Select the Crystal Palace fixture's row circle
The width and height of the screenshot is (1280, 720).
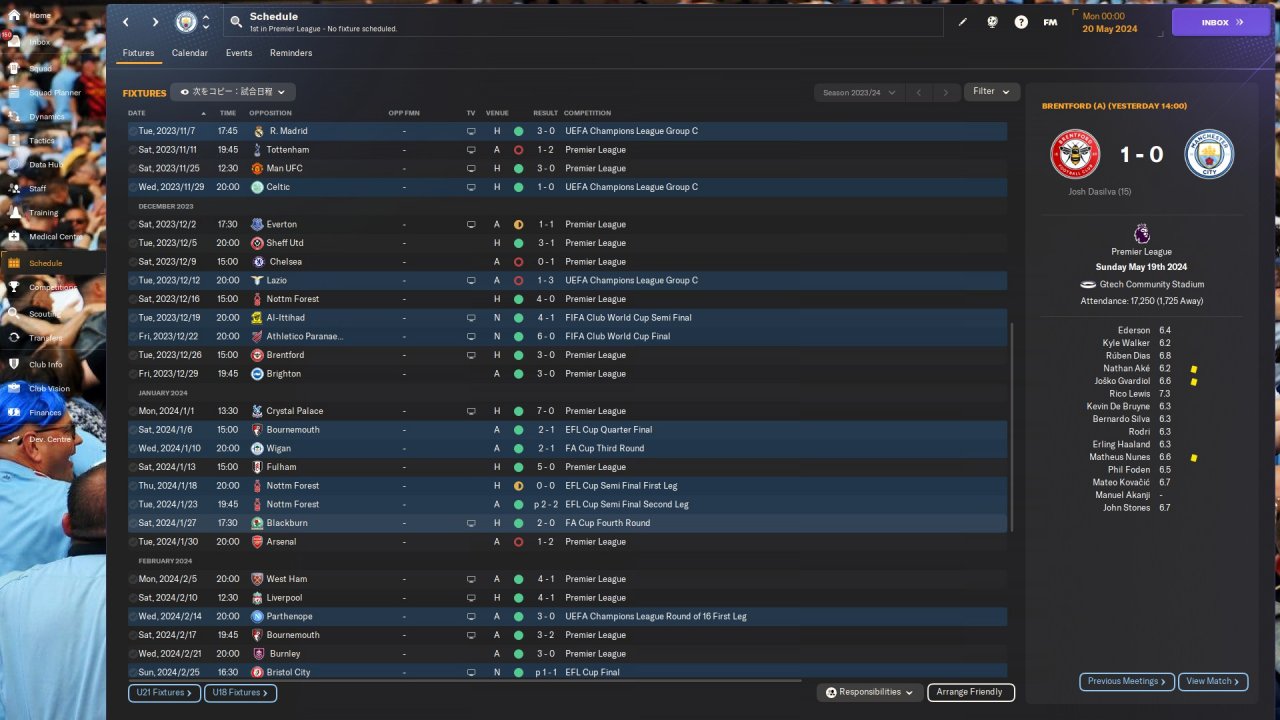(133, 411)
